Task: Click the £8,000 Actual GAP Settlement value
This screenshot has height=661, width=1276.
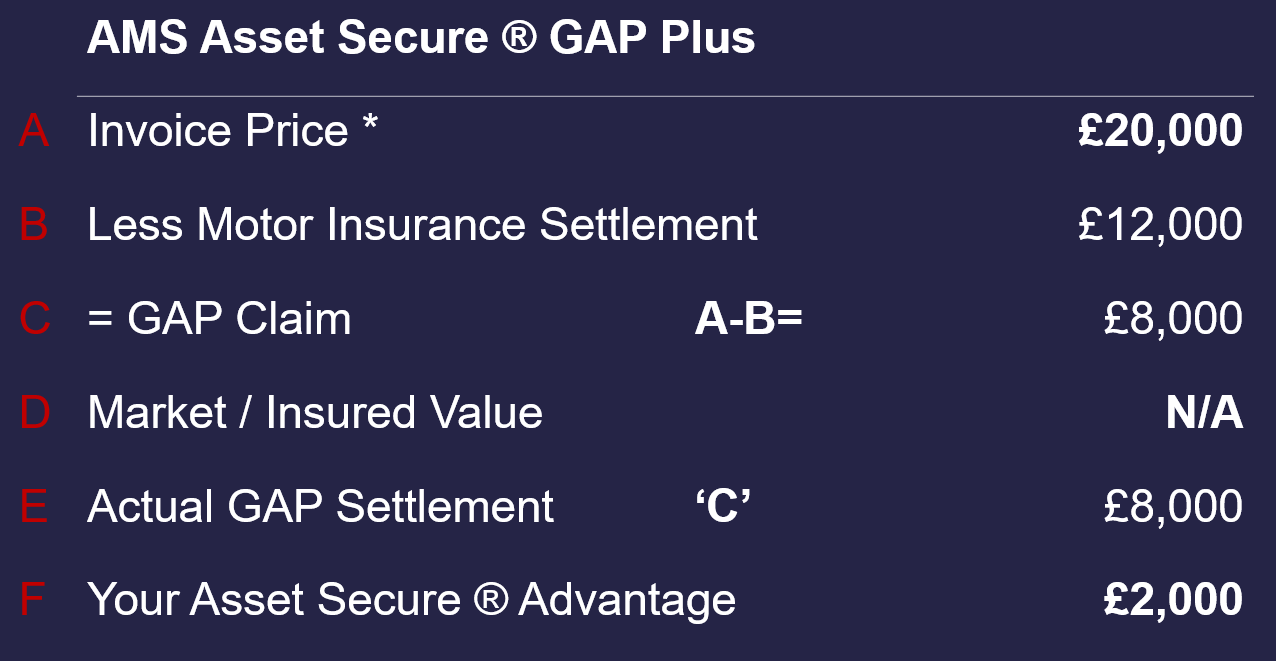Action: [x=1173, y=506]
